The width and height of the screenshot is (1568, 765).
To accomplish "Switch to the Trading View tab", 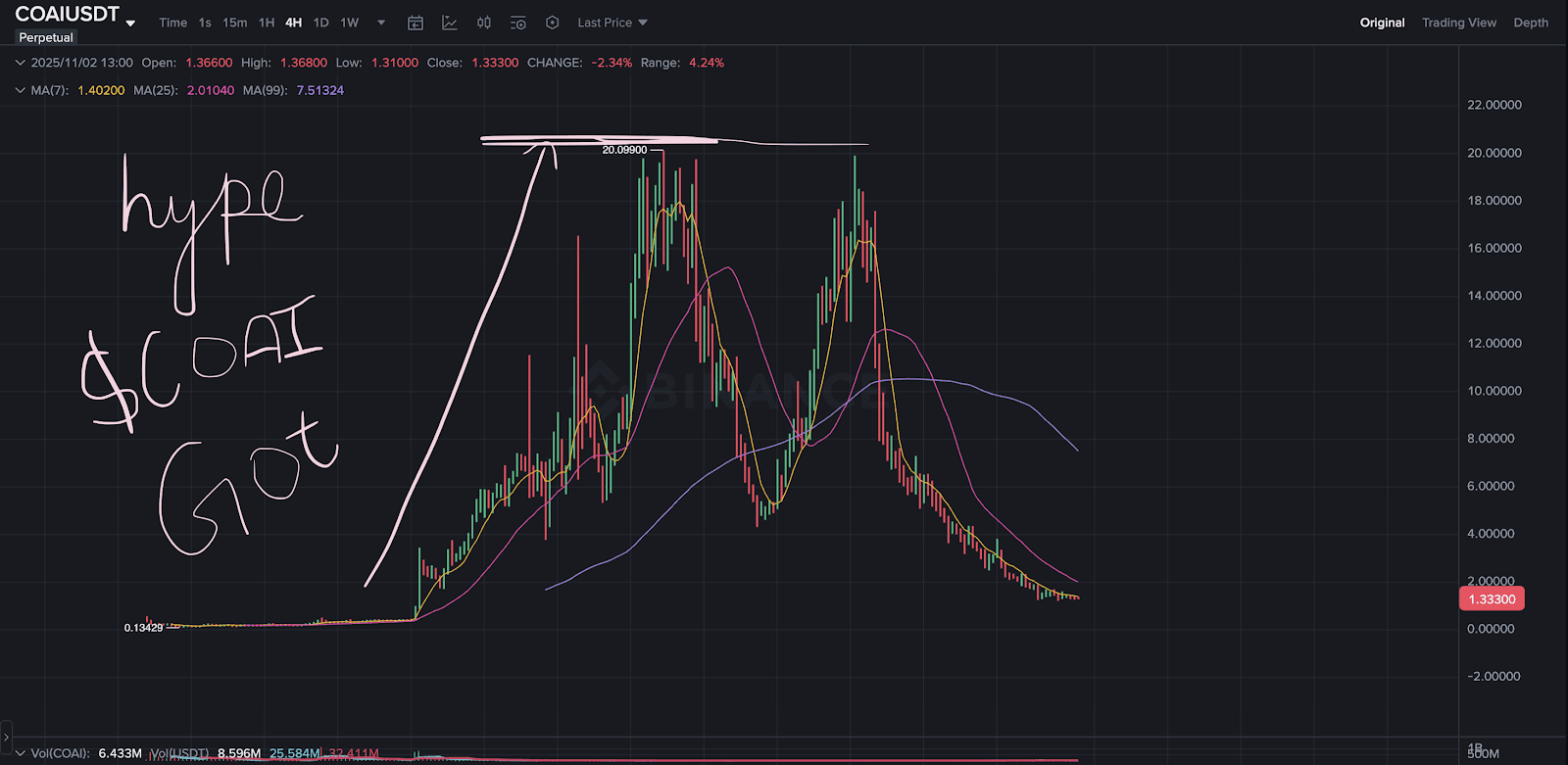I will click(1458, 23).
